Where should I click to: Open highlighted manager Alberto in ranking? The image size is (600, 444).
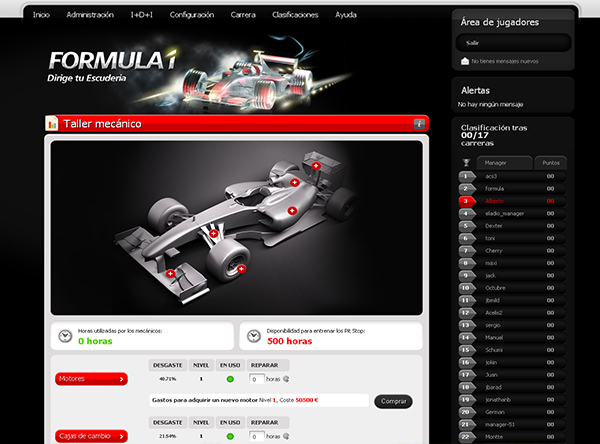pos(494,201)
